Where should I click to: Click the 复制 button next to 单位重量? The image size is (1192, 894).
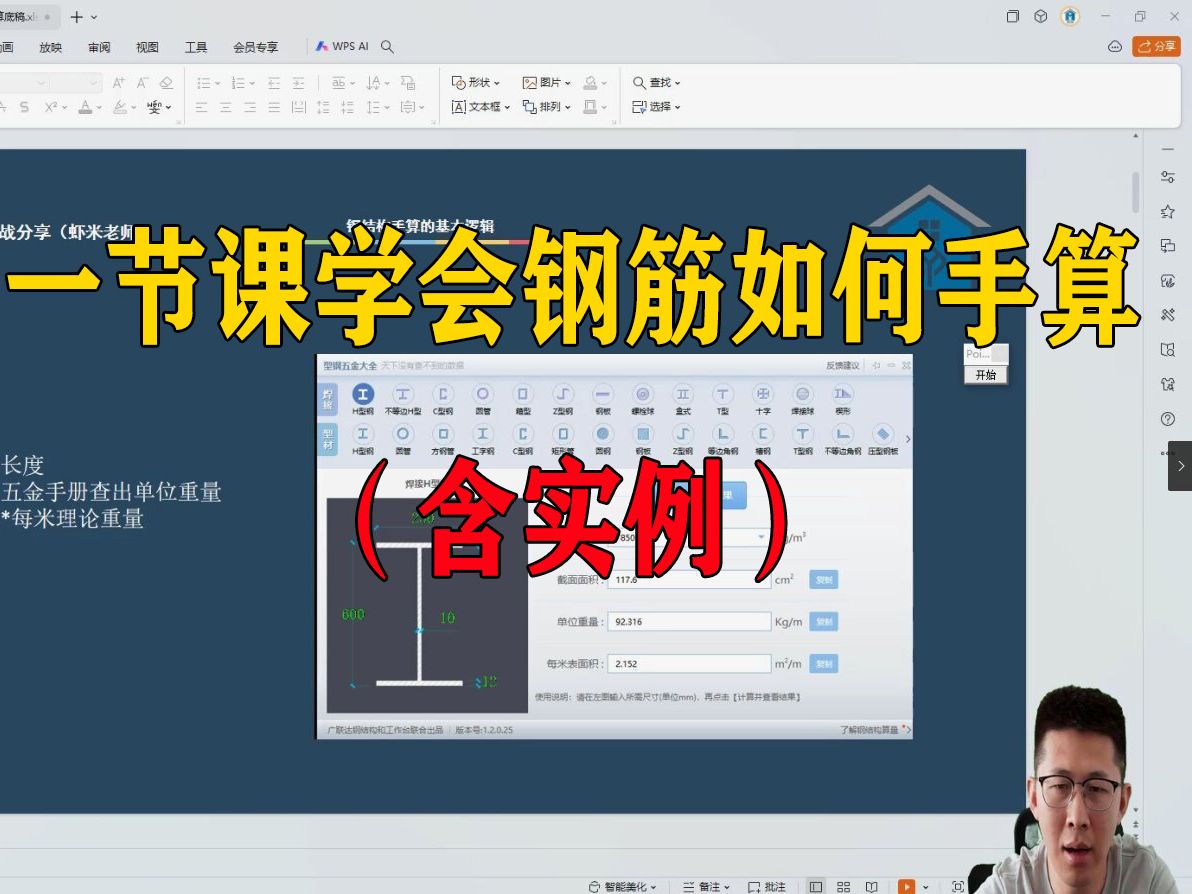coord(824,621)
